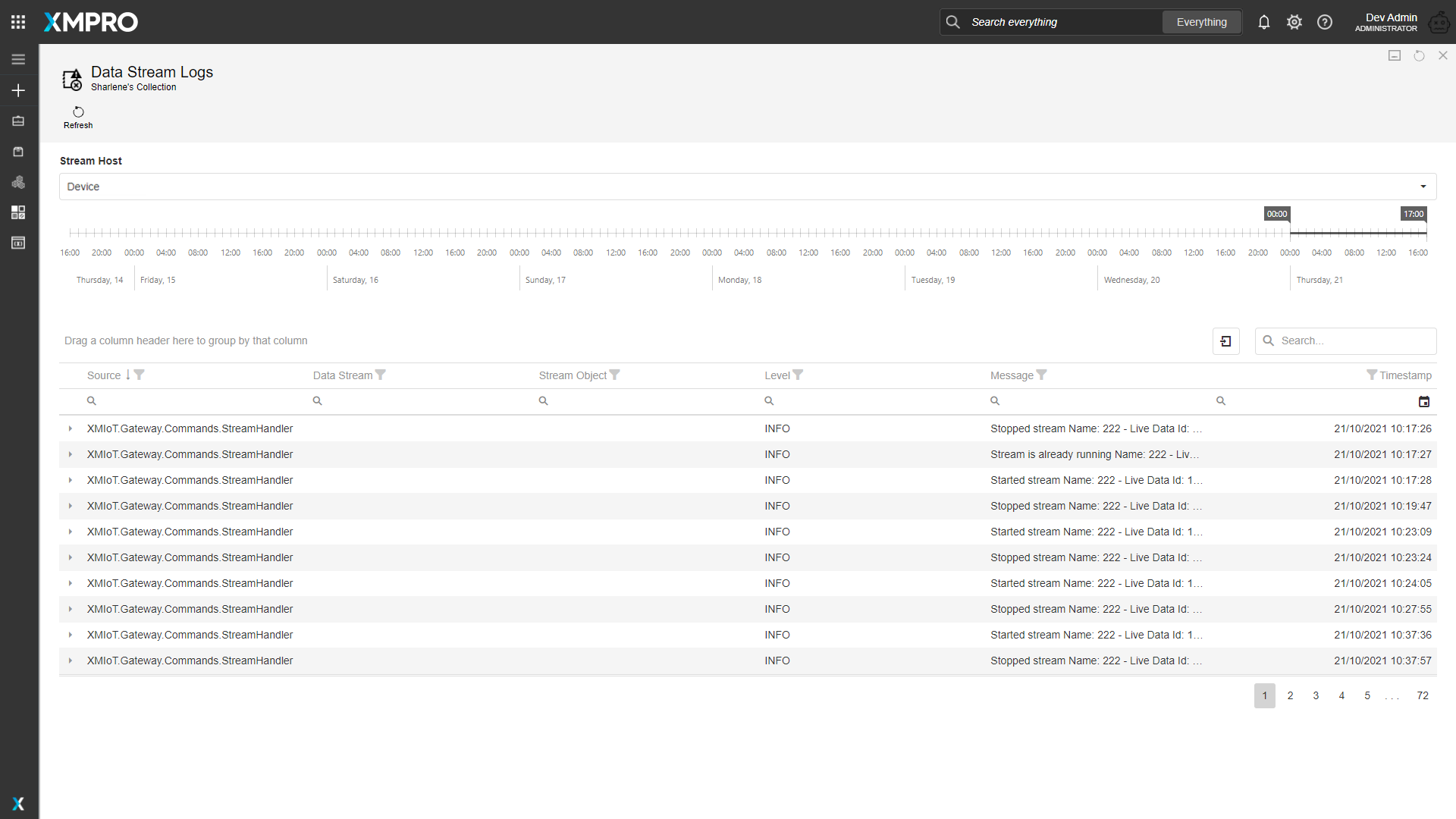
Task: Open the app launcher grid icon
Action: pyautogui.click(x=18, y=22)
